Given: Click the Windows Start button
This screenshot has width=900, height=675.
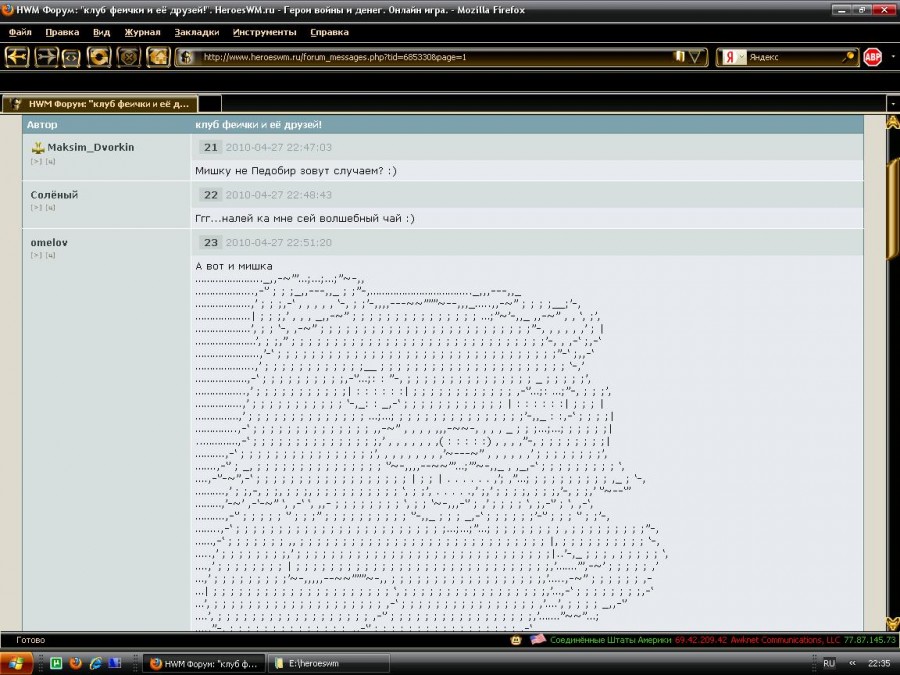Looking at the screenshot, I should pos(17,663).
